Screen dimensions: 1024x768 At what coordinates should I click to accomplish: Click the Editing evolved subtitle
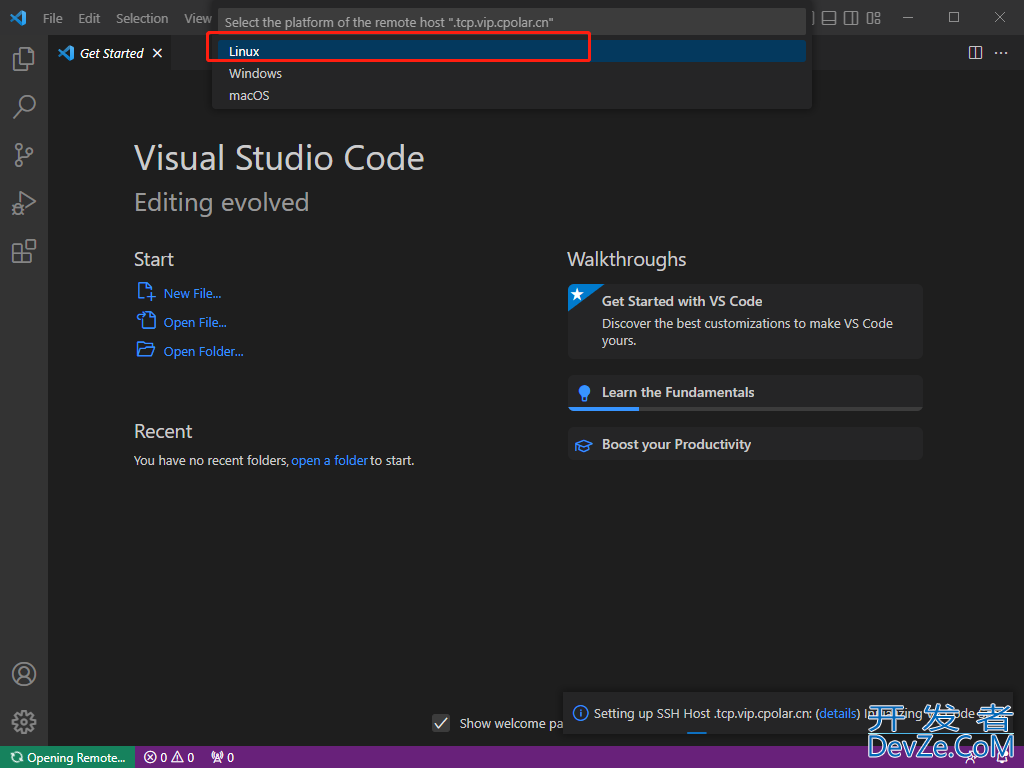221,202
